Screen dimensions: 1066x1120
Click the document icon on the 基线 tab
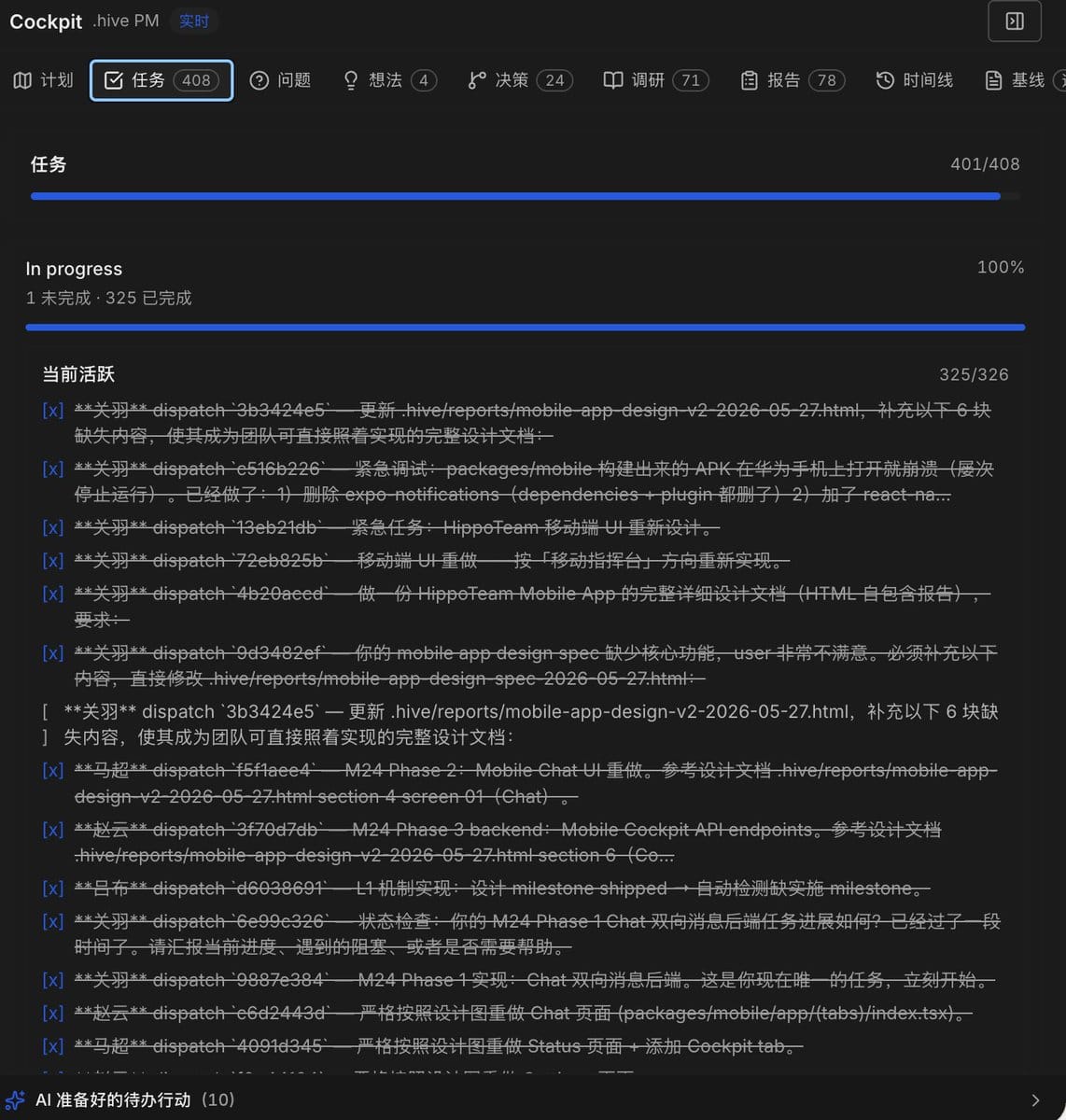(x=994, y=80)
